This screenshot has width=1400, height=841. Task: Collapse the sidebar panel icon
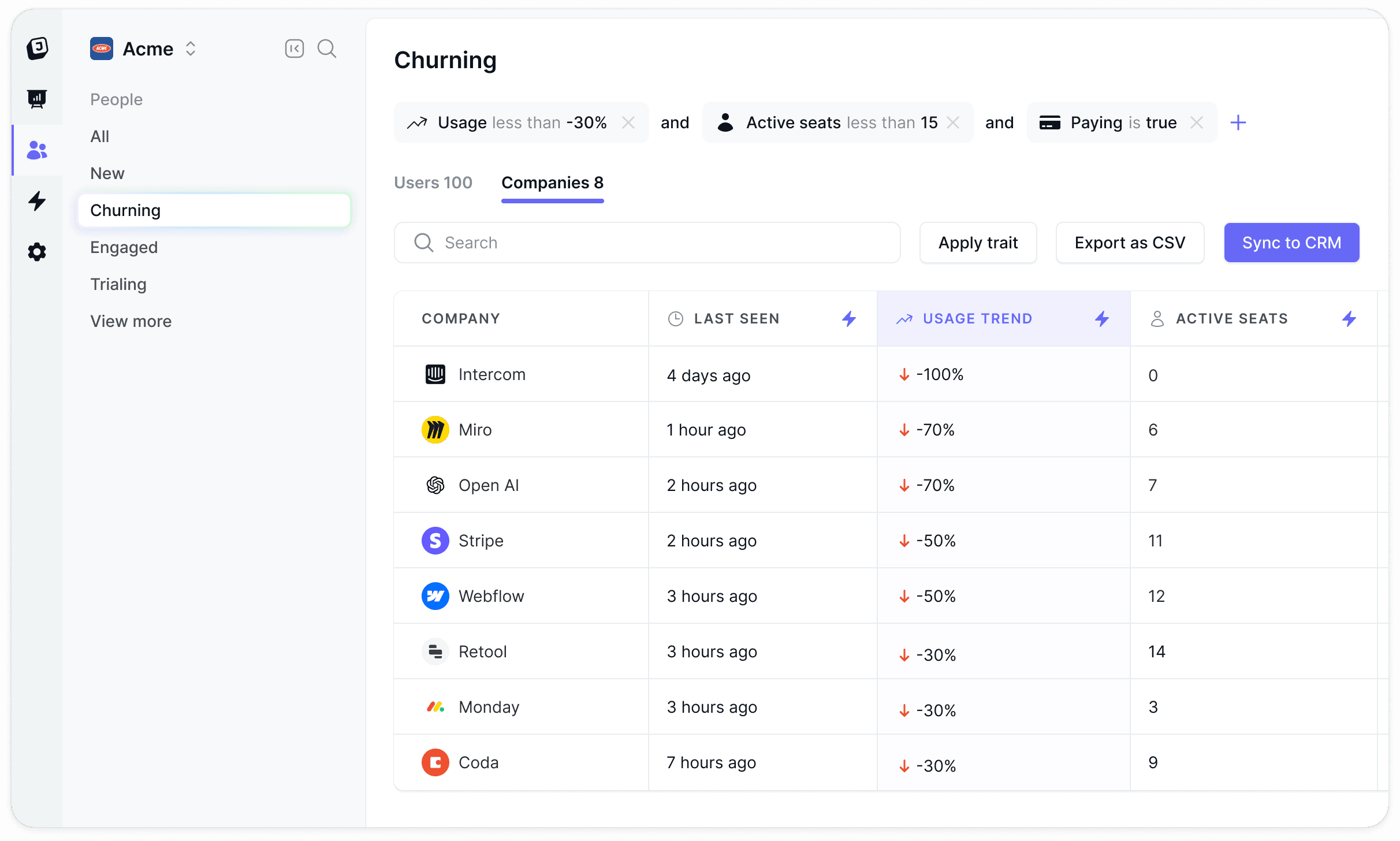[295, 49]
